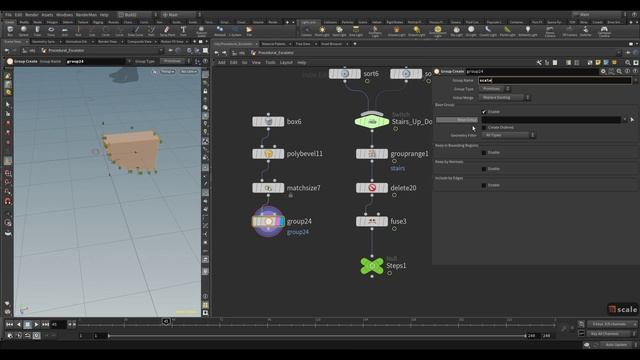640x360 pixels.
Task: Enable Include by Edges checkbox
Action: coord(484,185)
